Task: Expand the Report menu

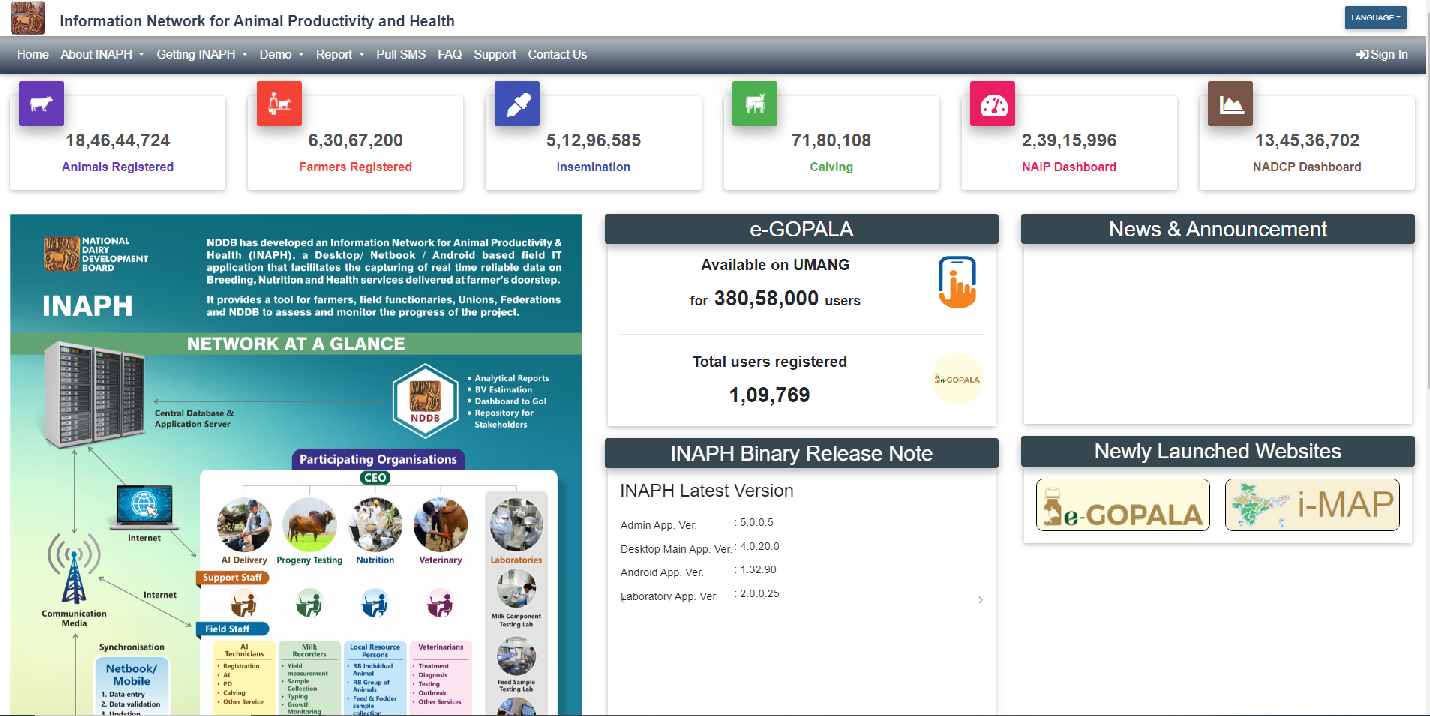Action: tap(341, 55)
